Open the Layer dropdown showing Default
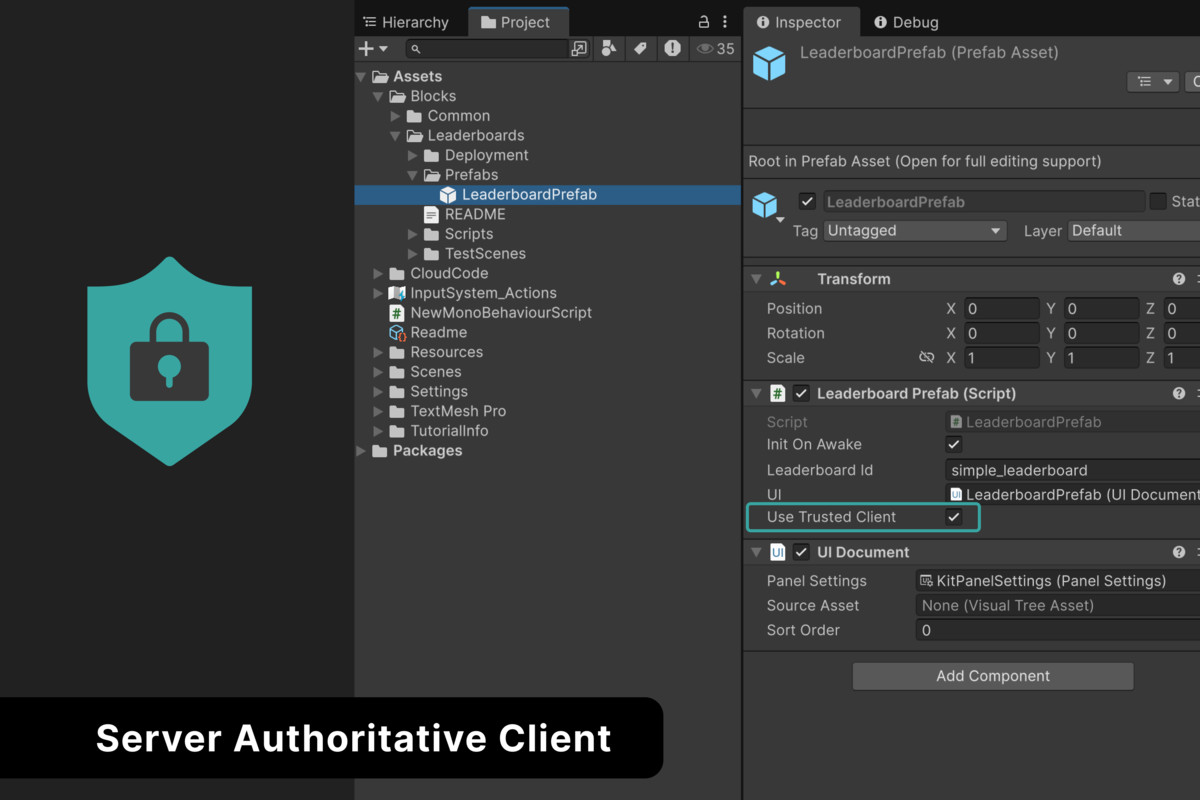The image size is (1200, 800). click(1134, 231)
